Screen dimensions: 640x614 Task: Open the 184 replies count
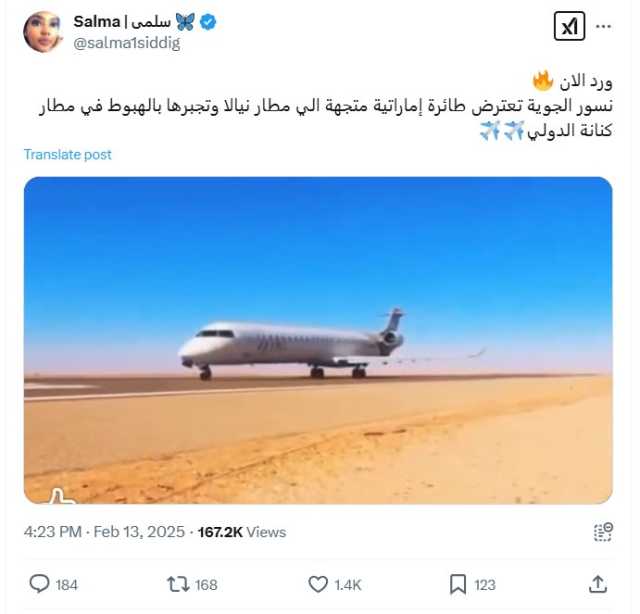[x=67, y=585]
